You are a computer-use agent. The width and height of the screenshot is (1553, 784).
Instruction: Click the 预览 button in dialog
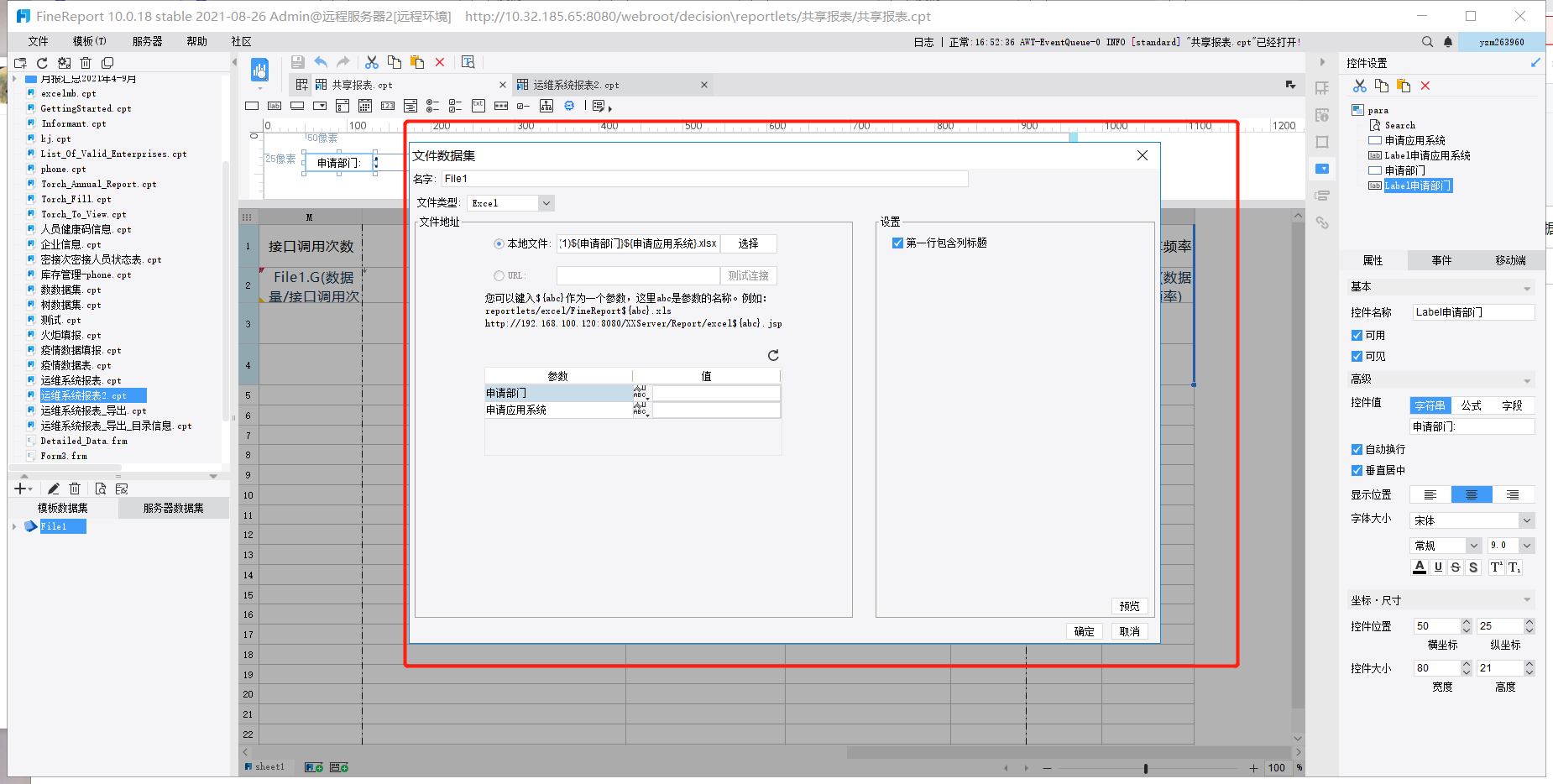point(1130,606)
